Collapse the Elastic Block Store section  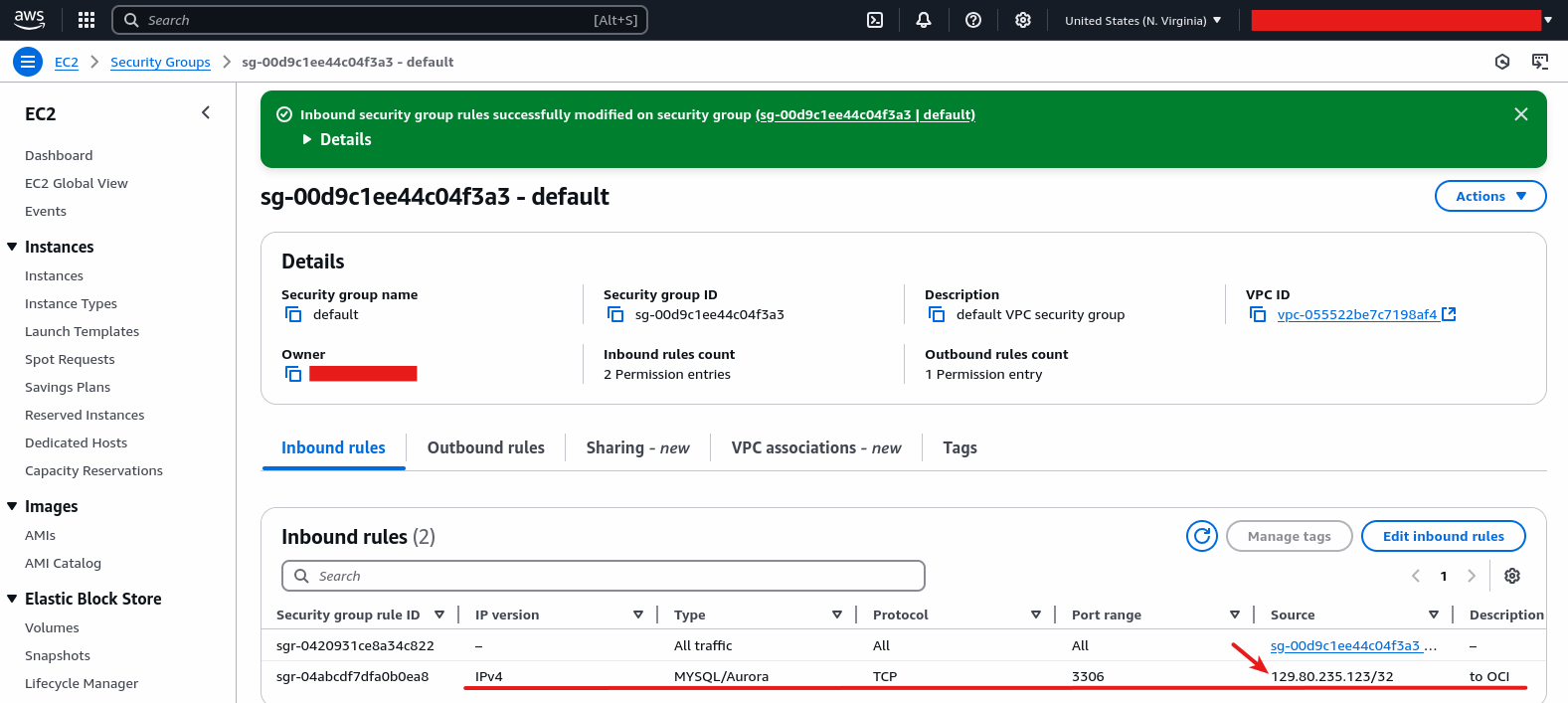point(13,599)
